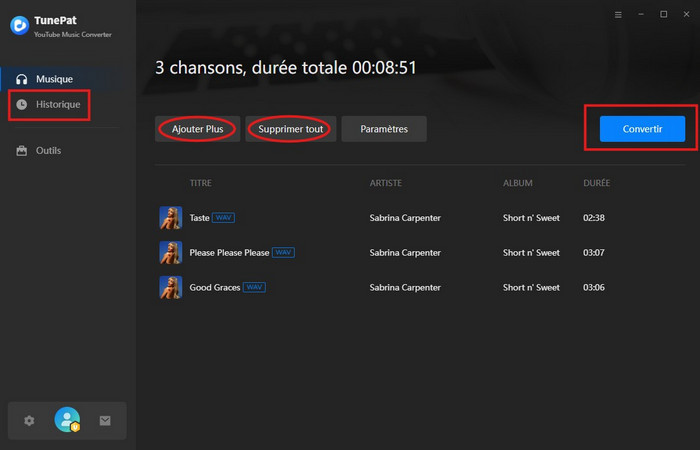Image resolution: width=700 pixels, height=450 pixels.
Task: Click the Outils toolbox icon
Action: pyautogui.click(x=21, y=151)
